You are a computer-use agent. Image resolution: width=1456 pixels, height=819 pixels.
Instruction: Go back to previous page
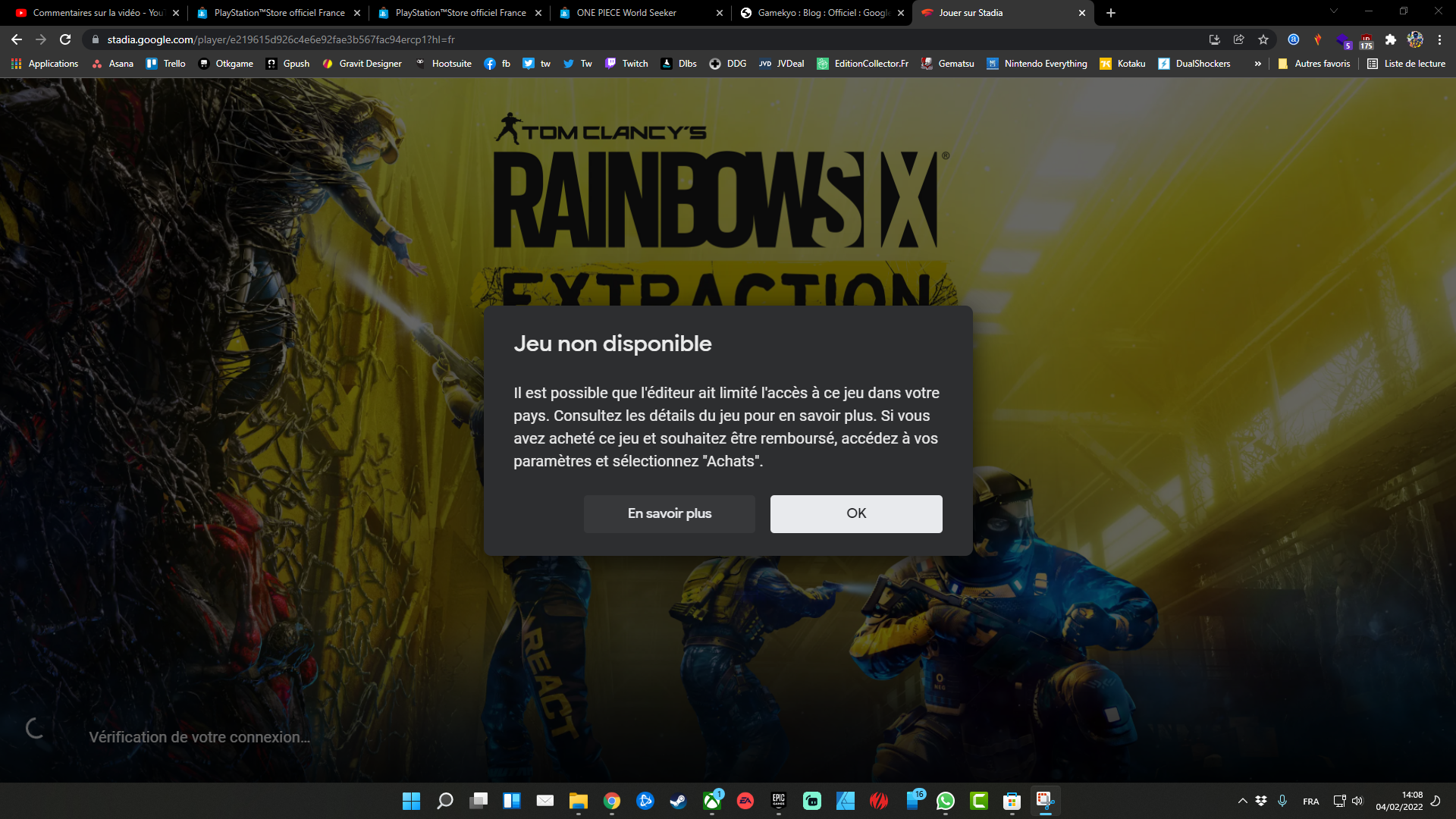click(17, 39)
